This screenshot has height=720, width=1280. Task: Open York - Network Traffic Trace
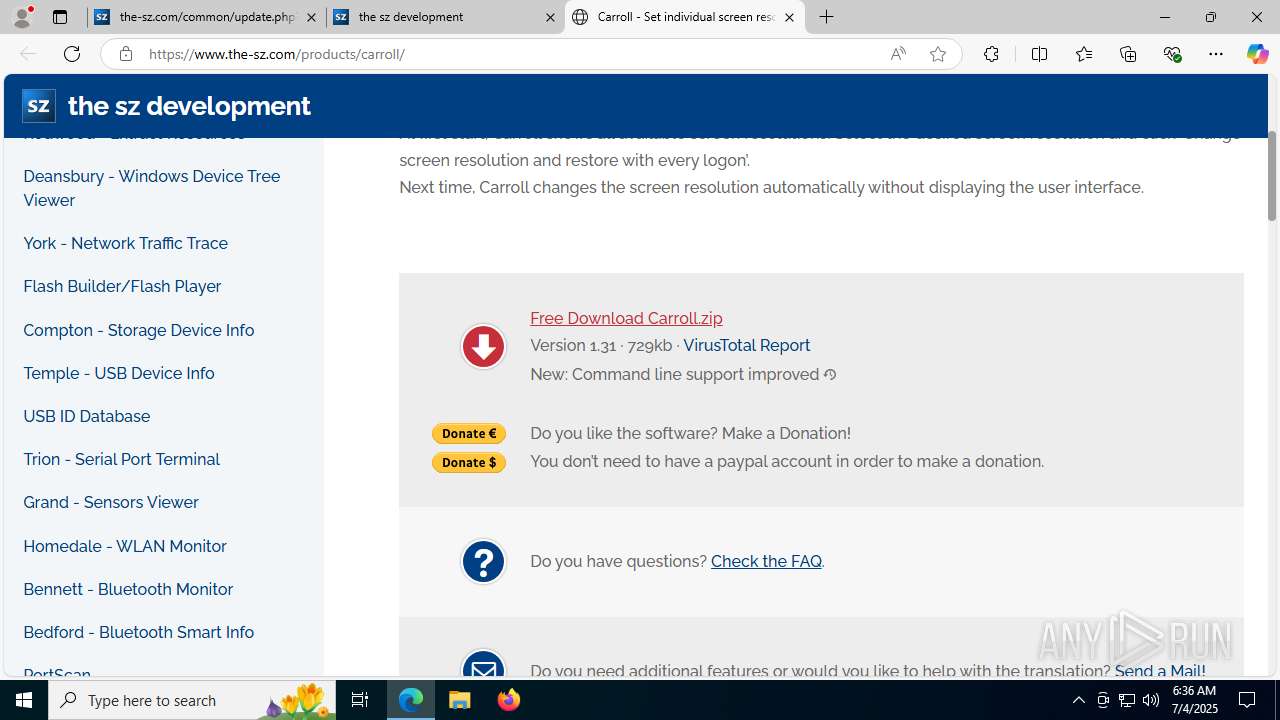click(x=126, y=243)
